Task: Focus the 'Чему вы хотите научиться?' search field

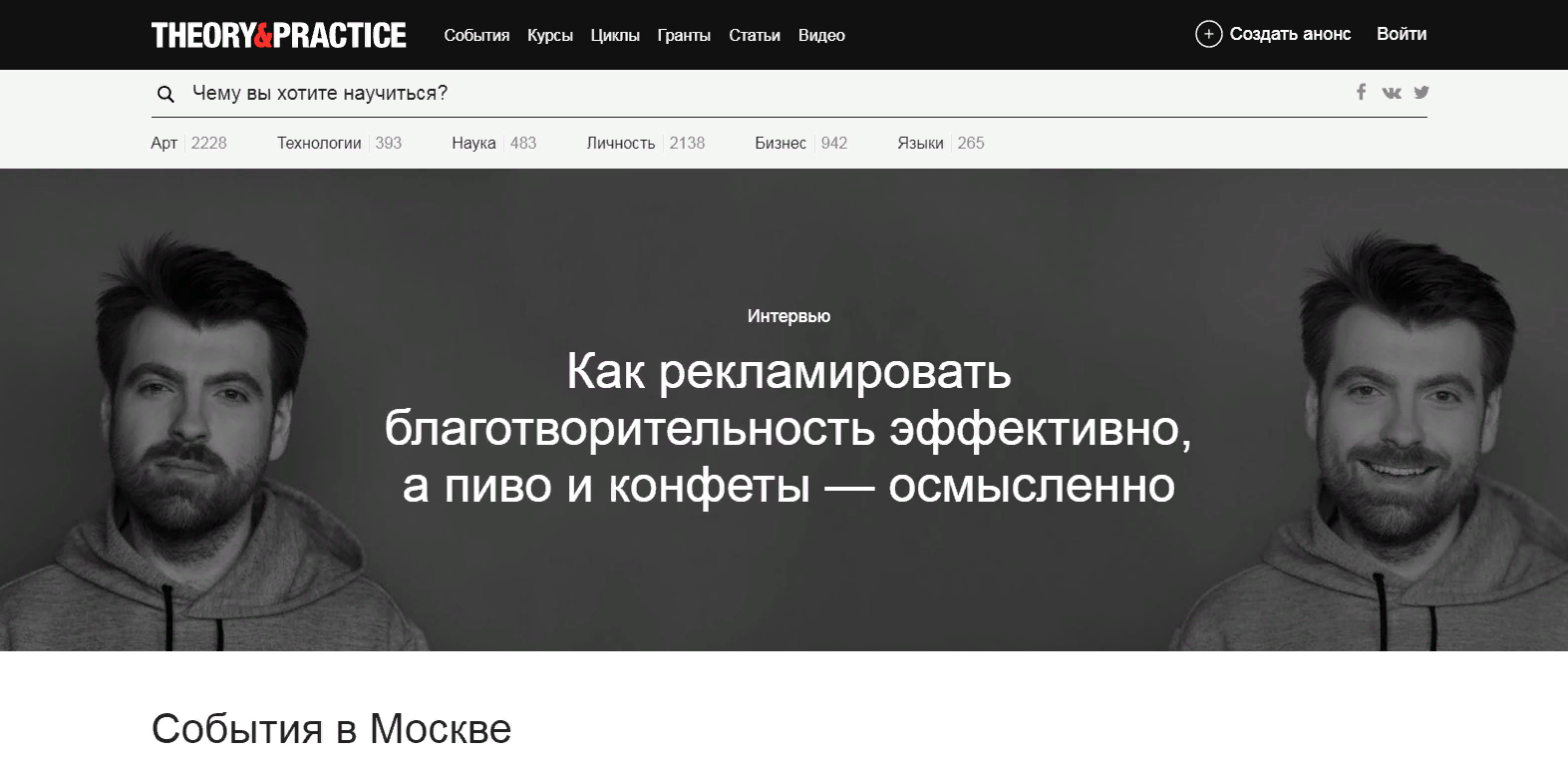Action: point(698,94)
